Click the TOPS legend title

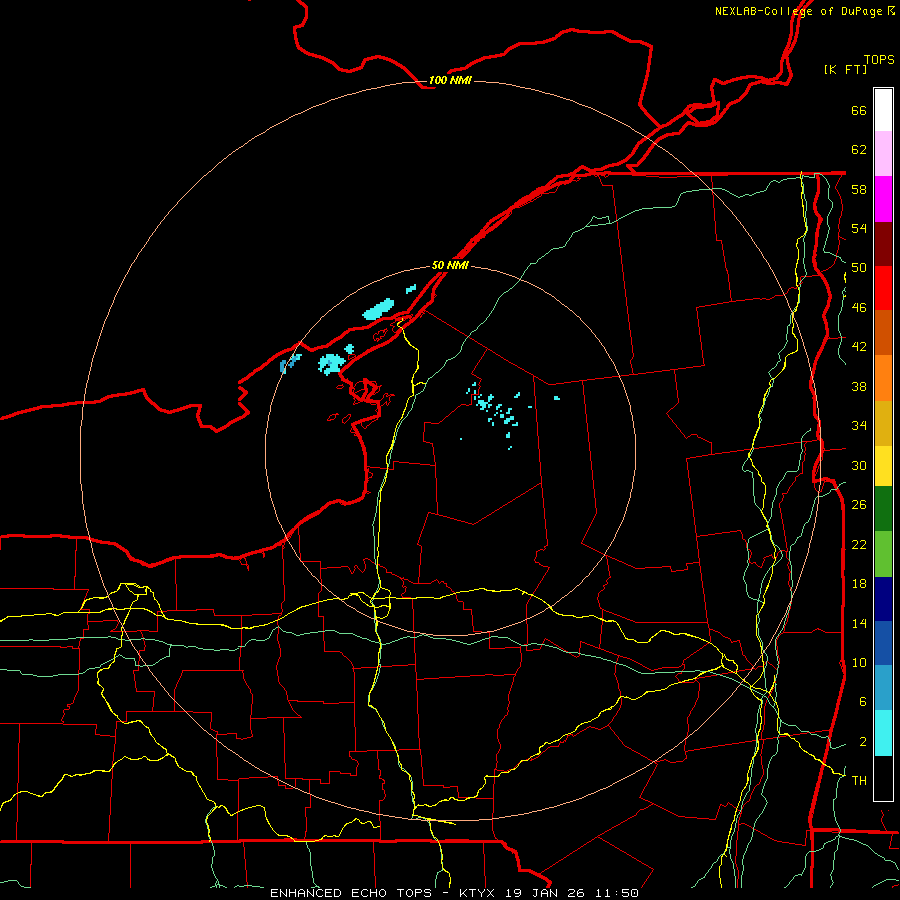[879, 59]
